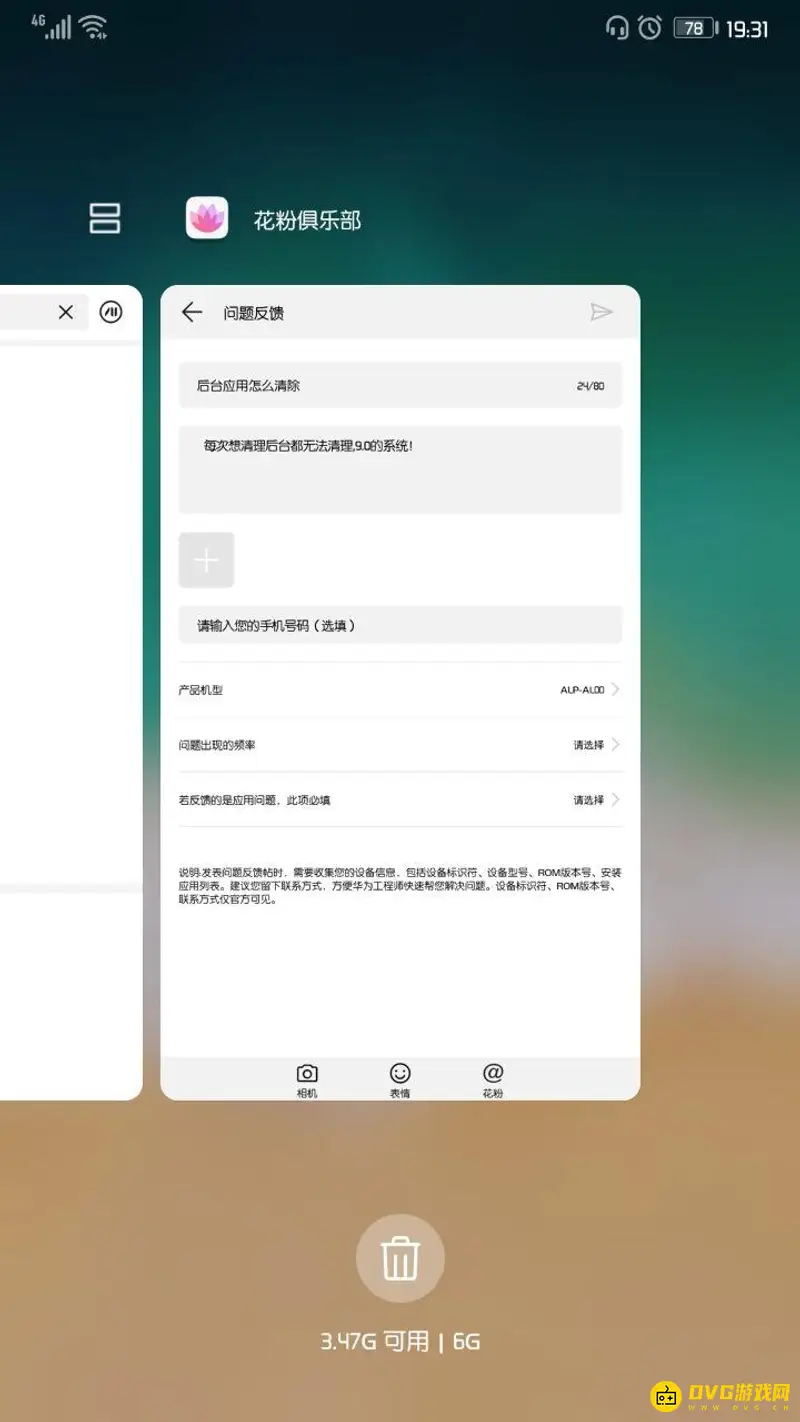
Task: Tap the 问题反馈 page title
Action: click(x=254, y=313)
